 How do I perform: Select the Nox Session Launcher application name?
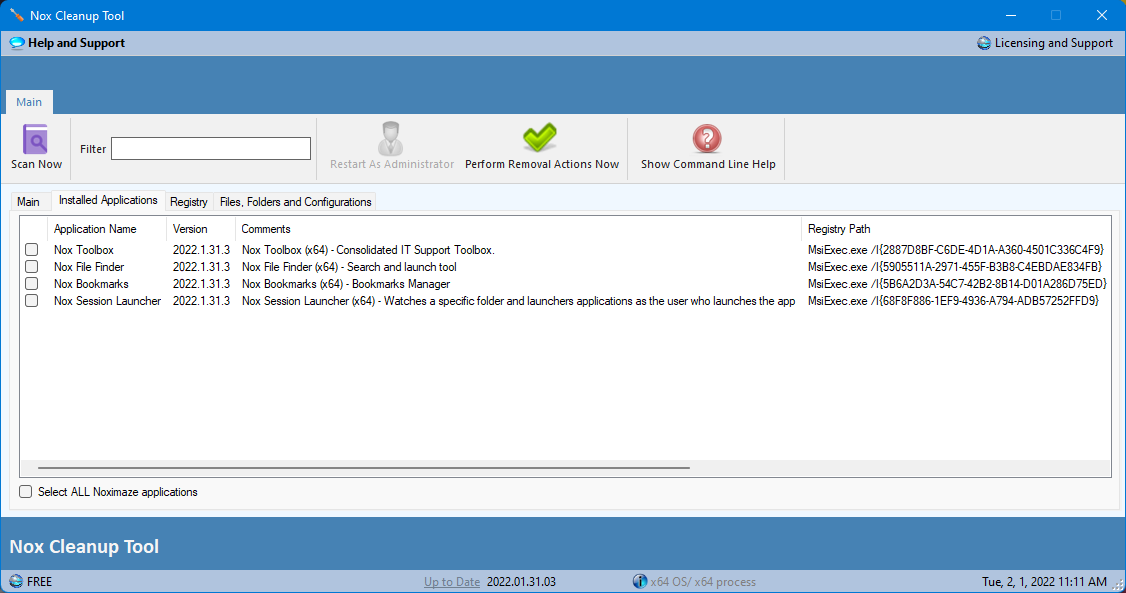108,301
